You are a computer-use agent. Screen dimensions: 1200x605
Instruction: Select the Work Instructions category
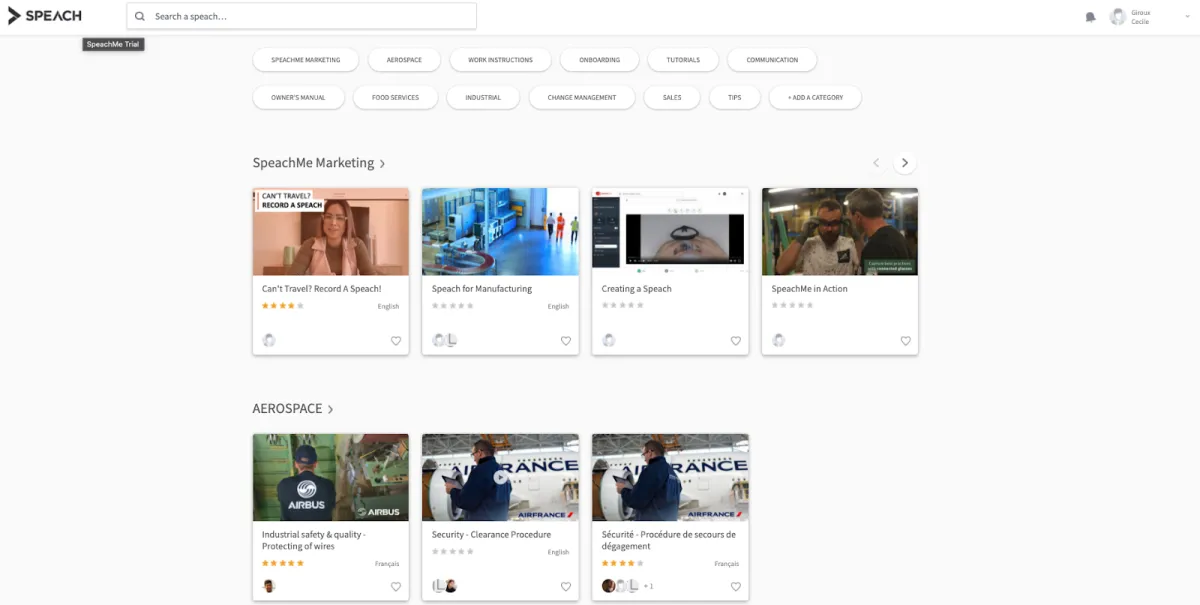(500, 60)
